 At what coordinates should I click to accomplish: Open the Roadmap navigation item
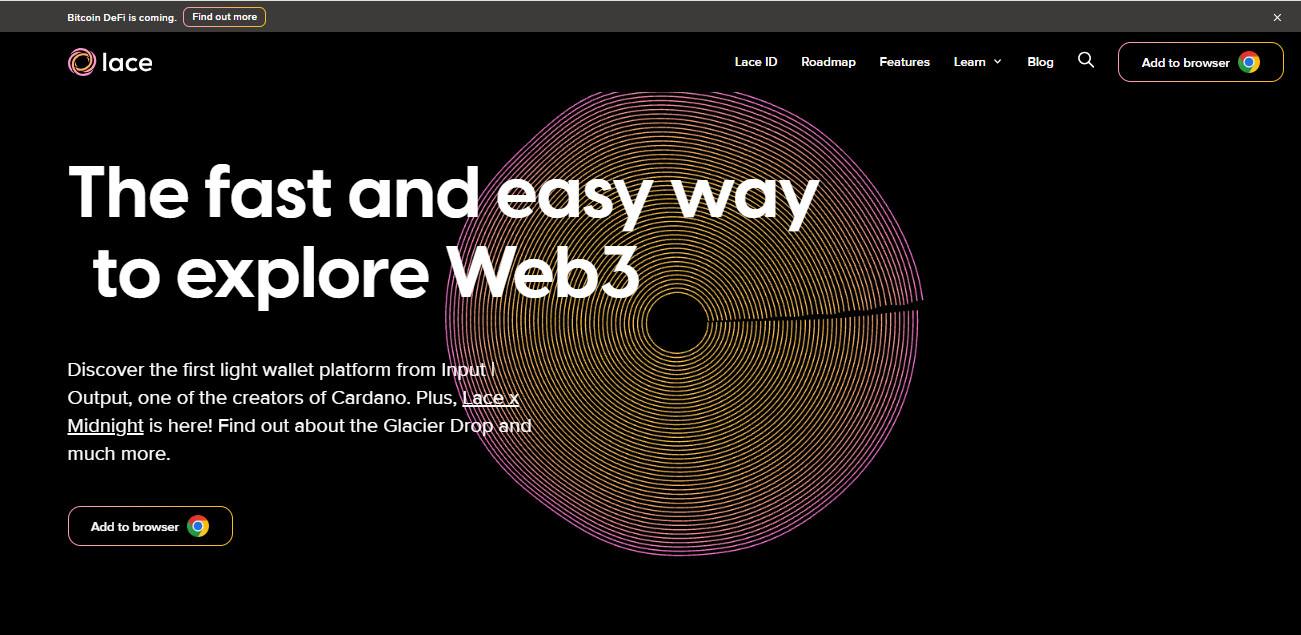[x=828, y=62]
